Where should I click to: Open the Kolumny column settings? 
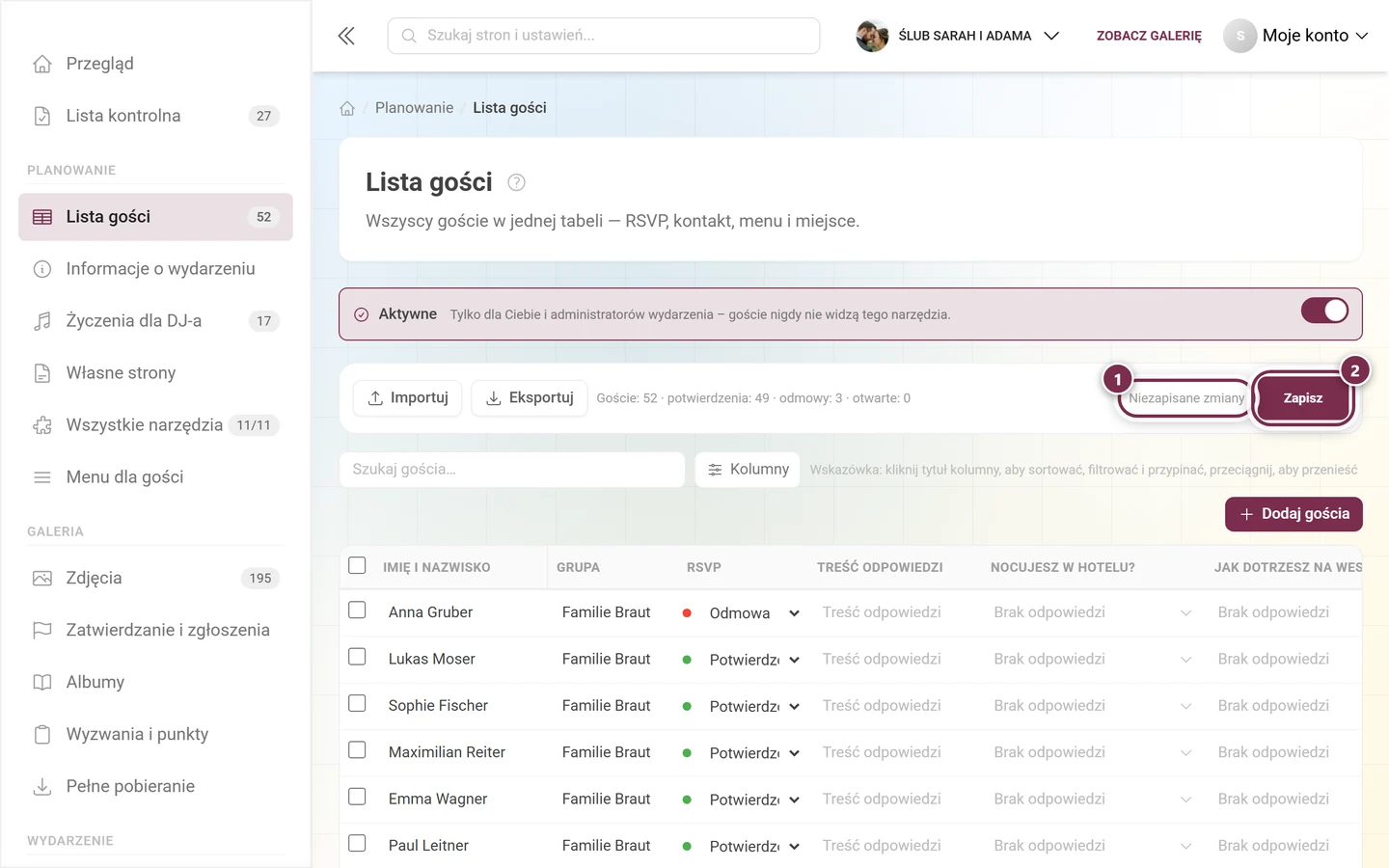pyautogui.click(x=748, y=470)
